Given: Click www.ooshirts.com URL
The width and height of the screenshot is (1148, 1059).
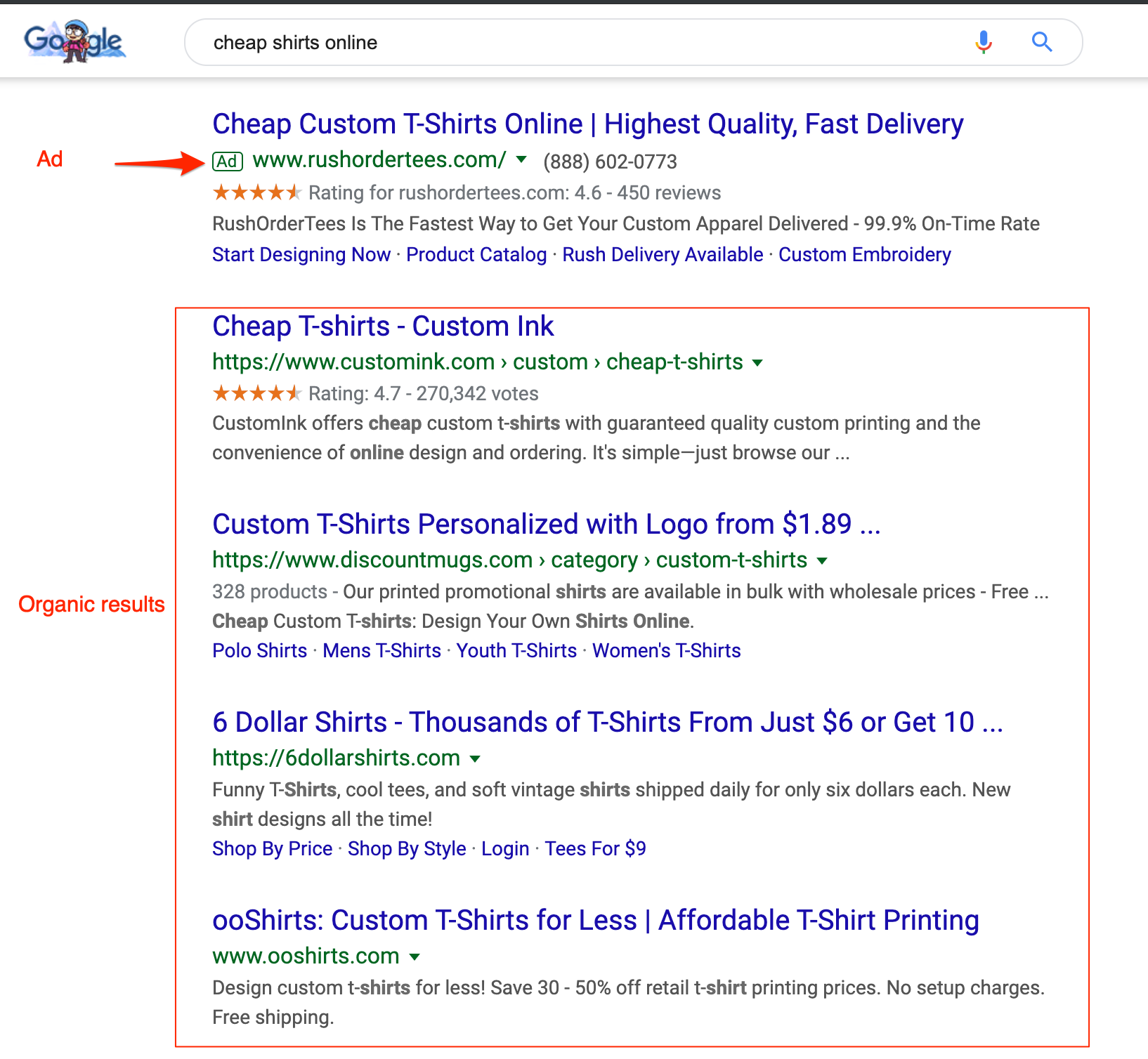Looking at the screenshot, I should click(306, 956).
